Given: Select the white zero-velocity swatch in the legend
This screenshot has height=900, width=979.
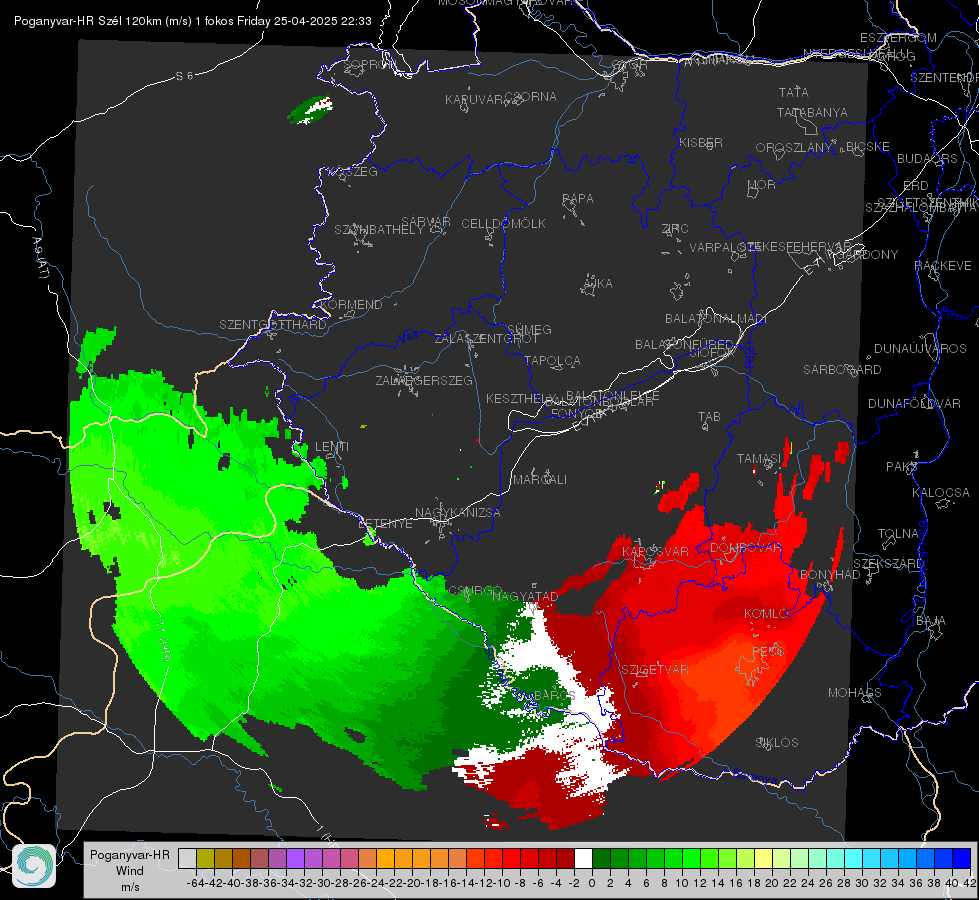Looking at the screenshot, I should click(583, 858).
